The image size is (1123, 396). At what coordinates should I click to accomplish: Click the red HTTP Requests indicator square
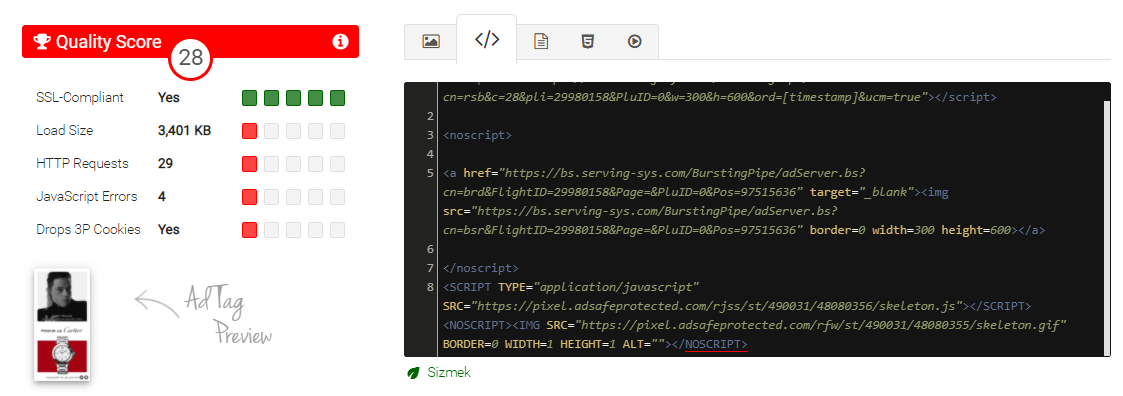[249, 164]
